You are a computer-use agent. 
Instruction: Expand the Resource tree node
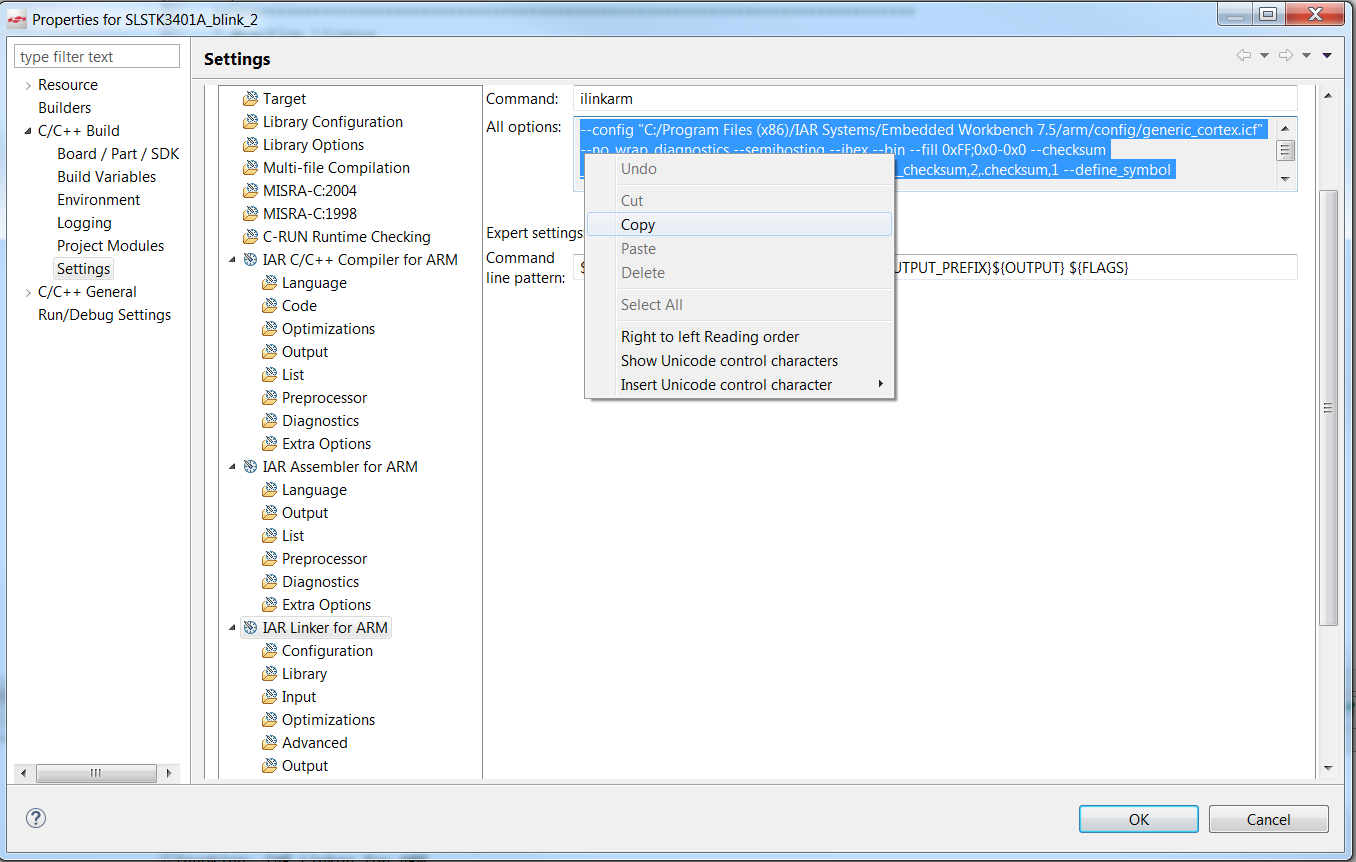(x=28, y=86)
